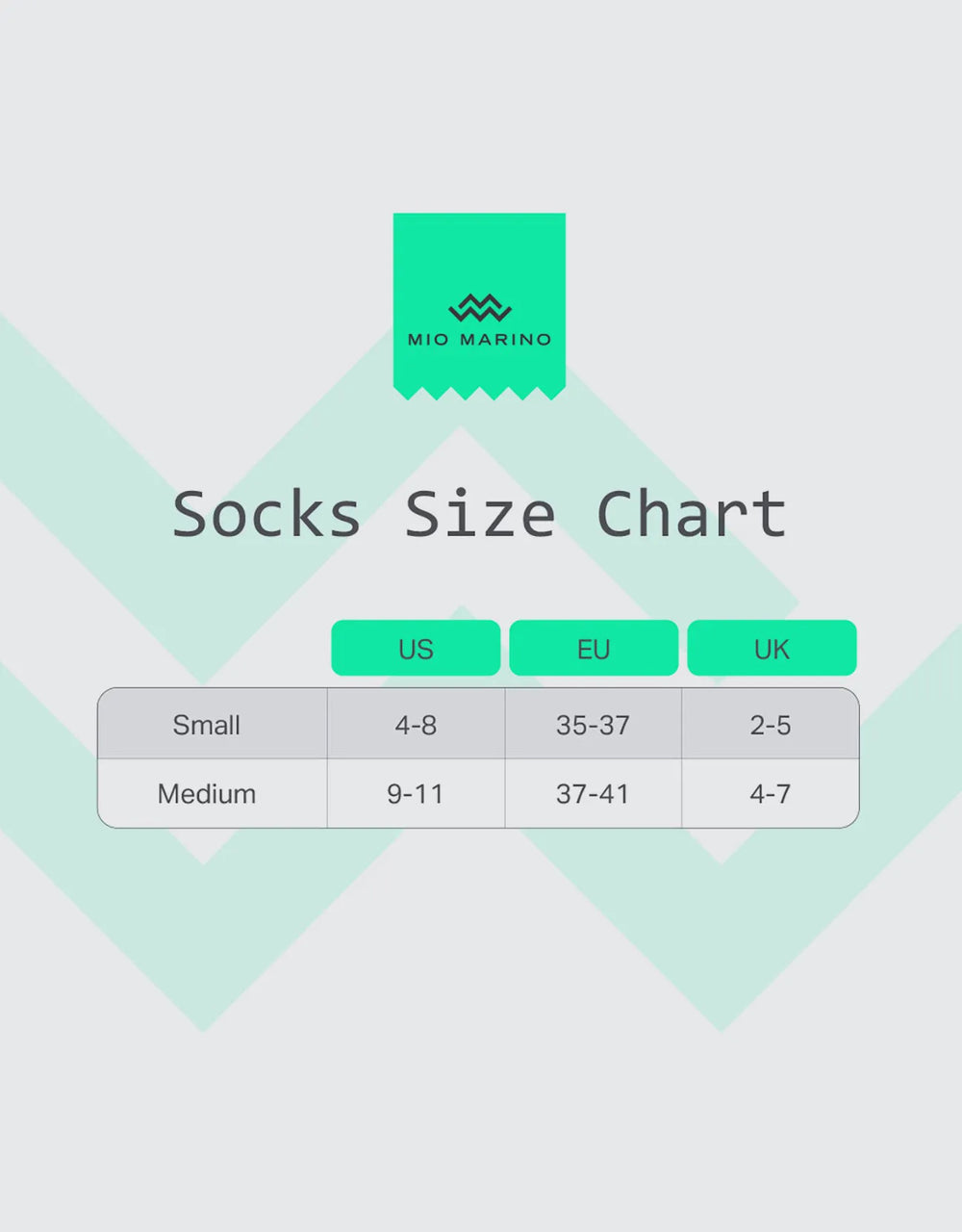This screenshot has height=1232, width=962.
Task: Click the zigzag bottom edge of green tag
Action: (479, 393)
